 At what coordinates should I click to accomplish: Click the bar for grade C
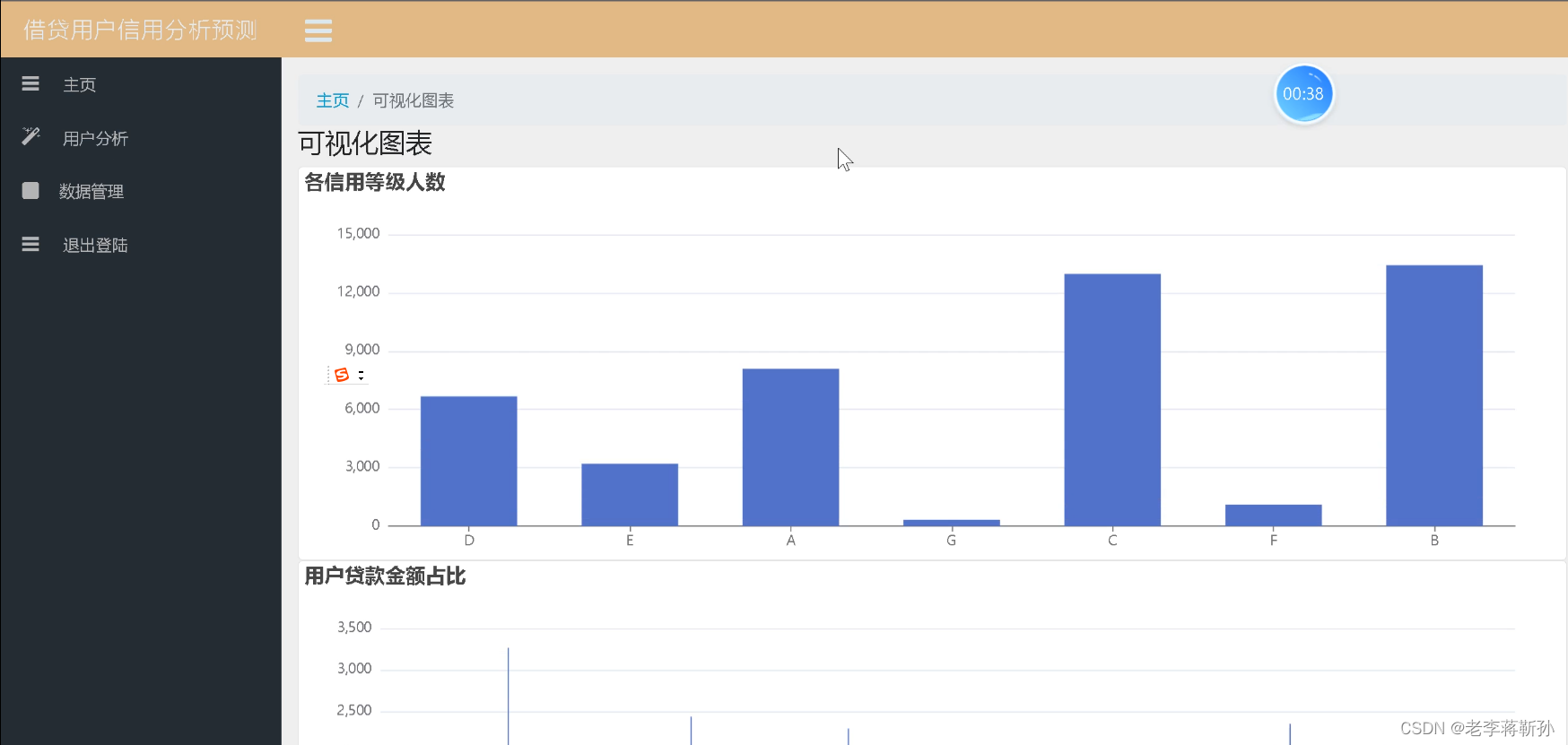coord(1112,400)
